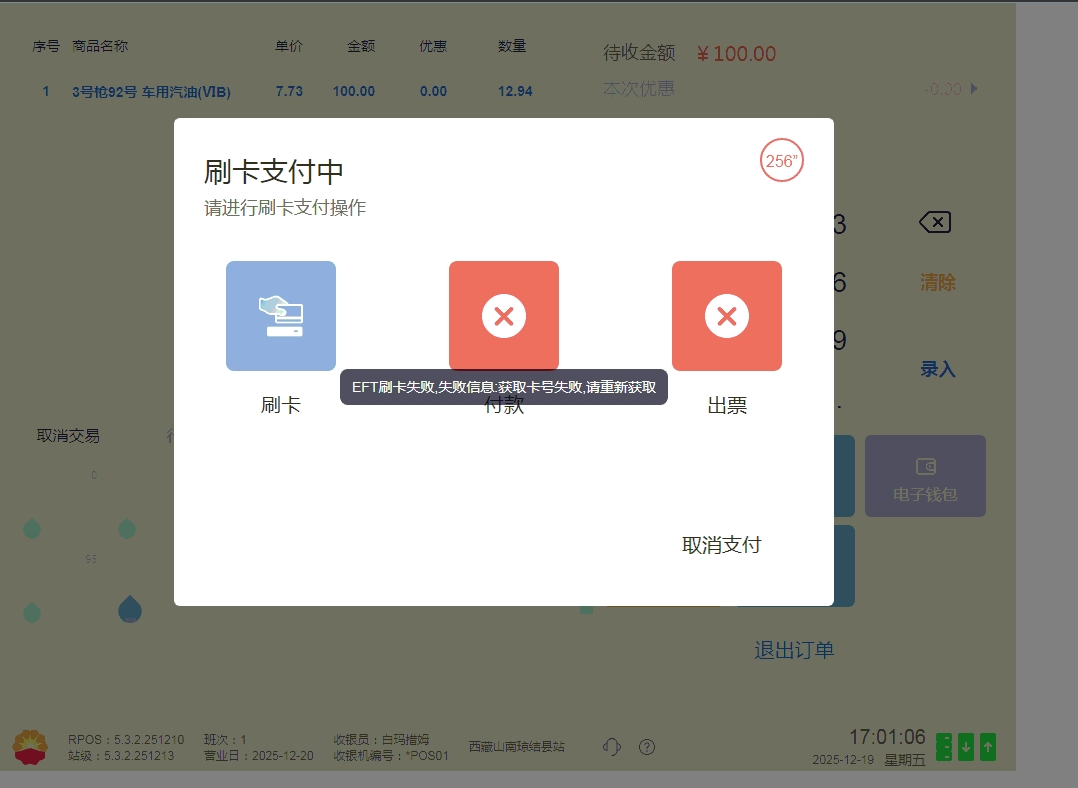
Task: Click 取消支付 to cancel payment
Action: 721,545
